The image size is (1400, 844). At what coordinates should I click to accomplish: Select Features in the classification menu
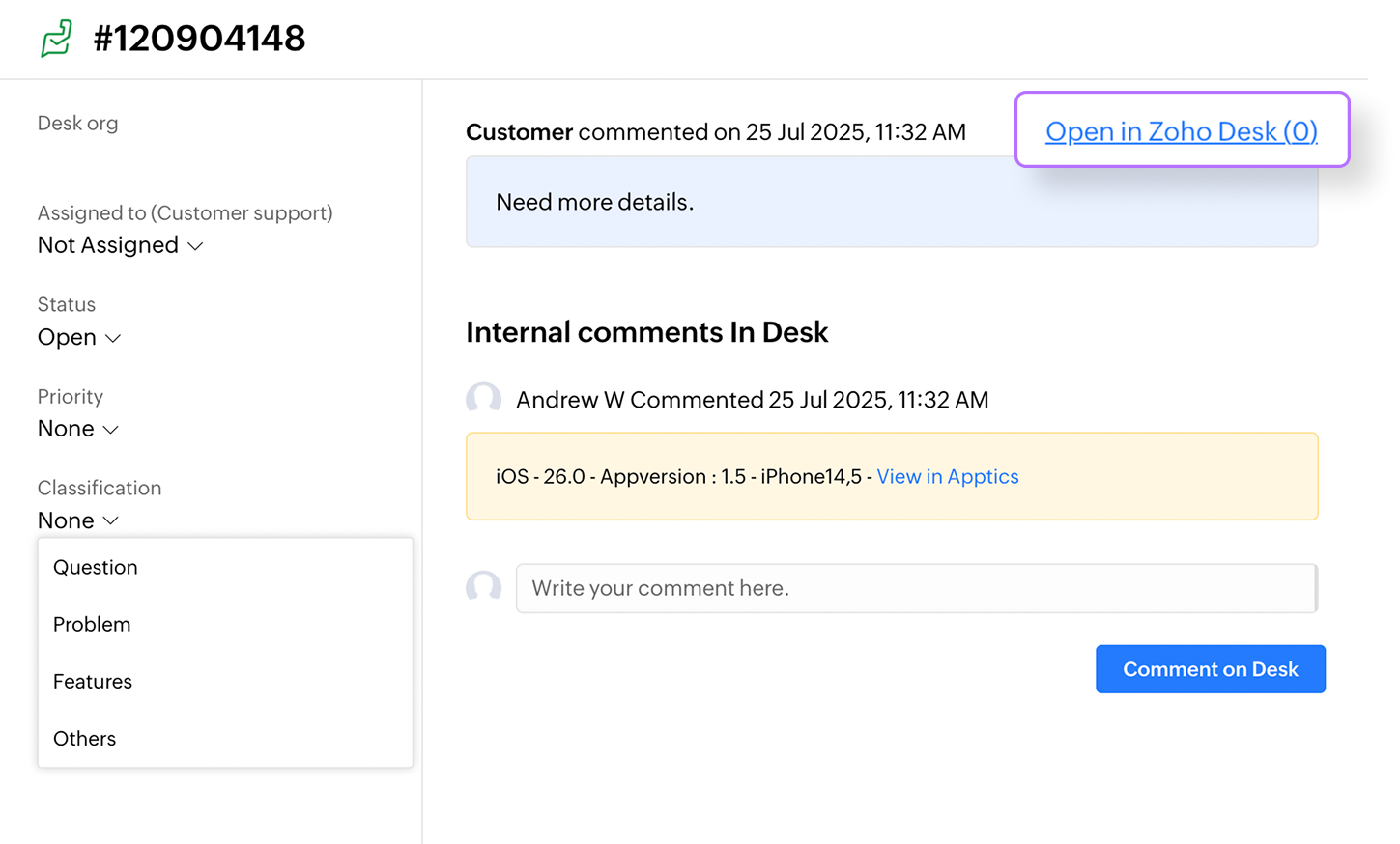click(x=93, y=681)
